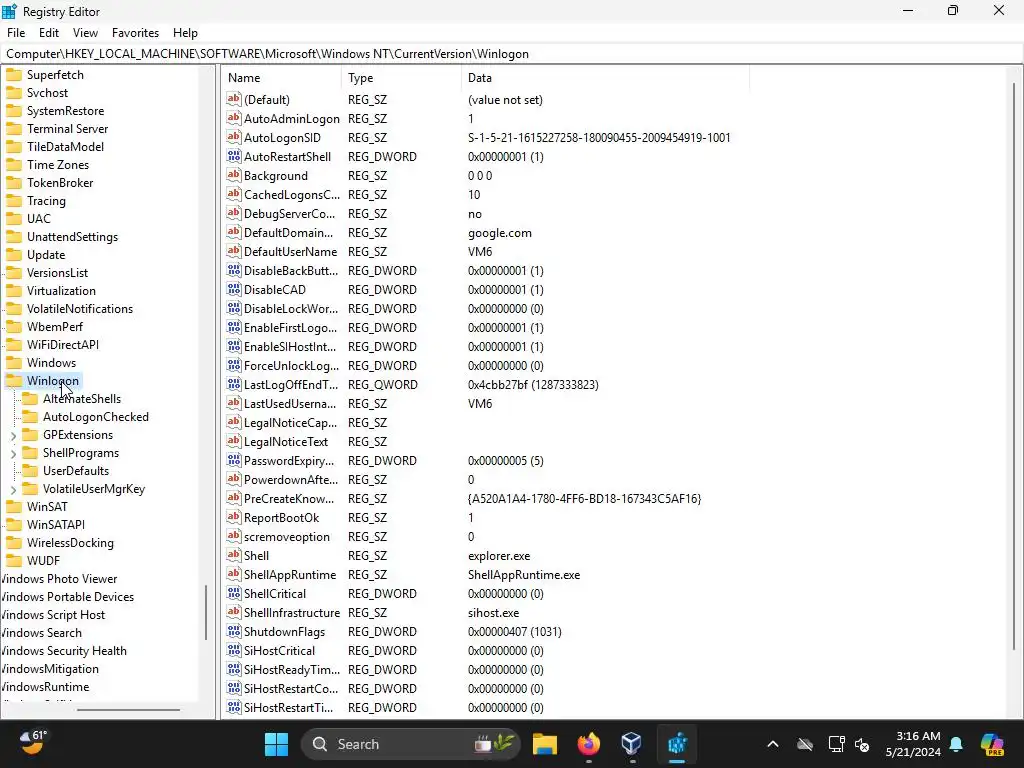Click the SiHostCritical value icon

click(233, 650)
